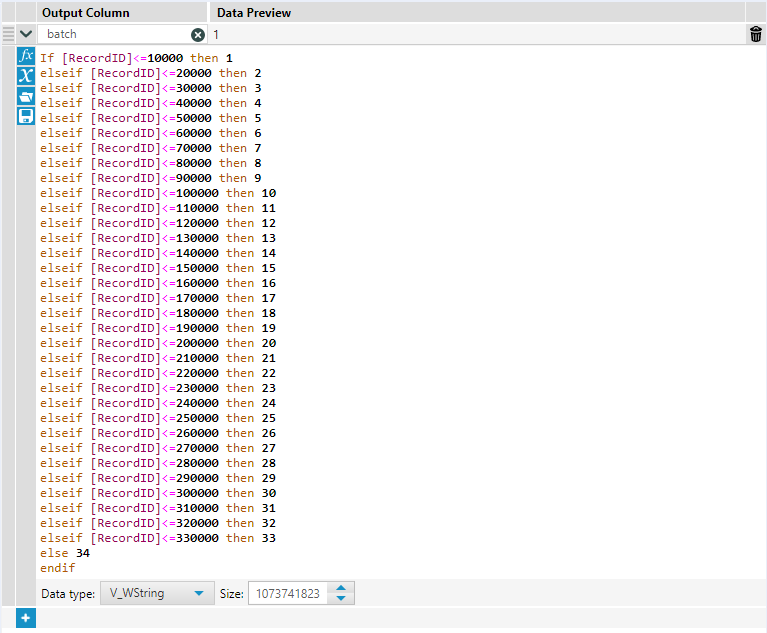The image size is (767, 633).
Task: Increase the Size value with the up arrow
Action: pos(341,588)
